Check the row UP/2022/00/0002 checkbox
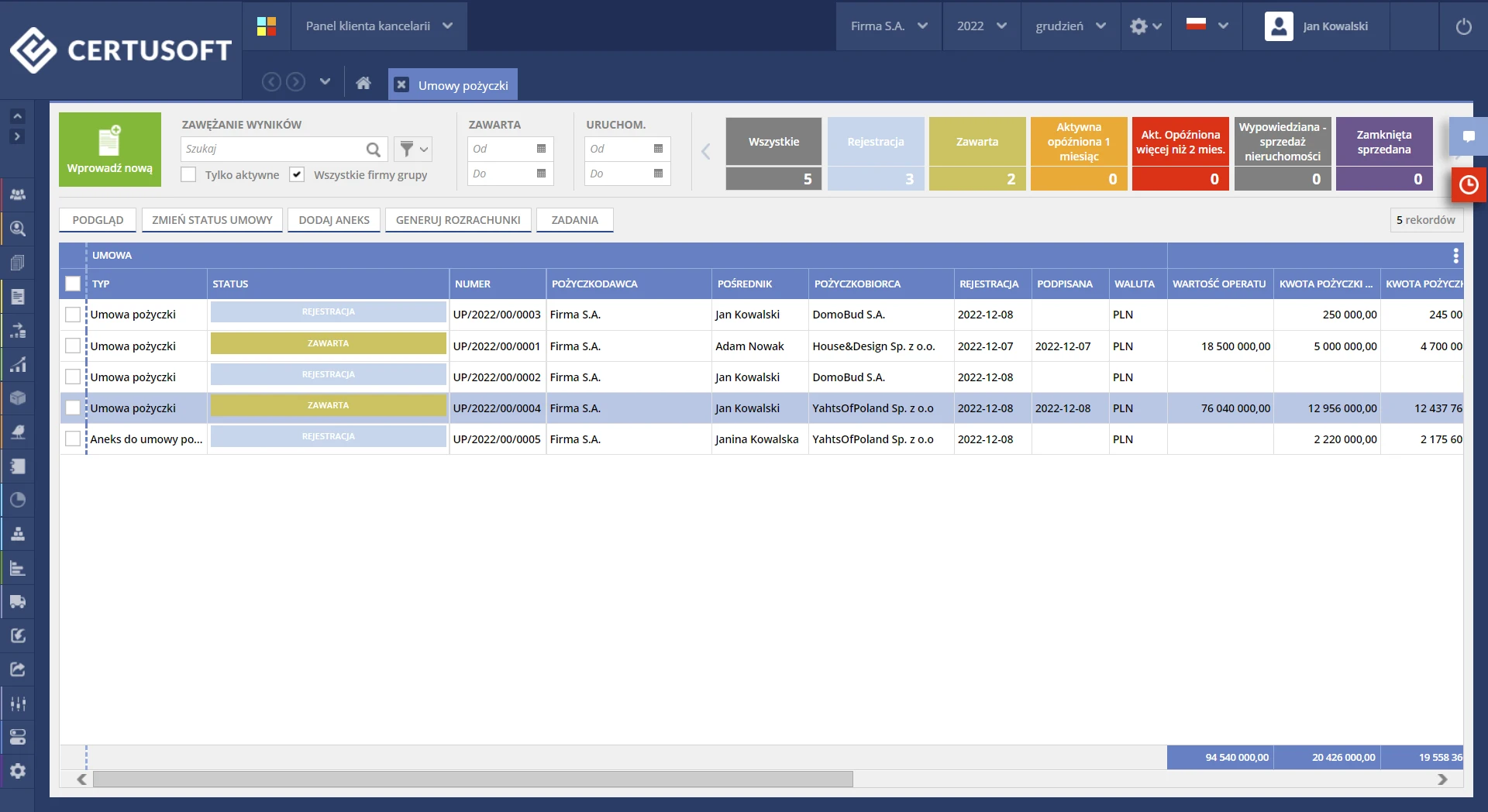Screen dimensions: 1488x812 coord(73,377)
